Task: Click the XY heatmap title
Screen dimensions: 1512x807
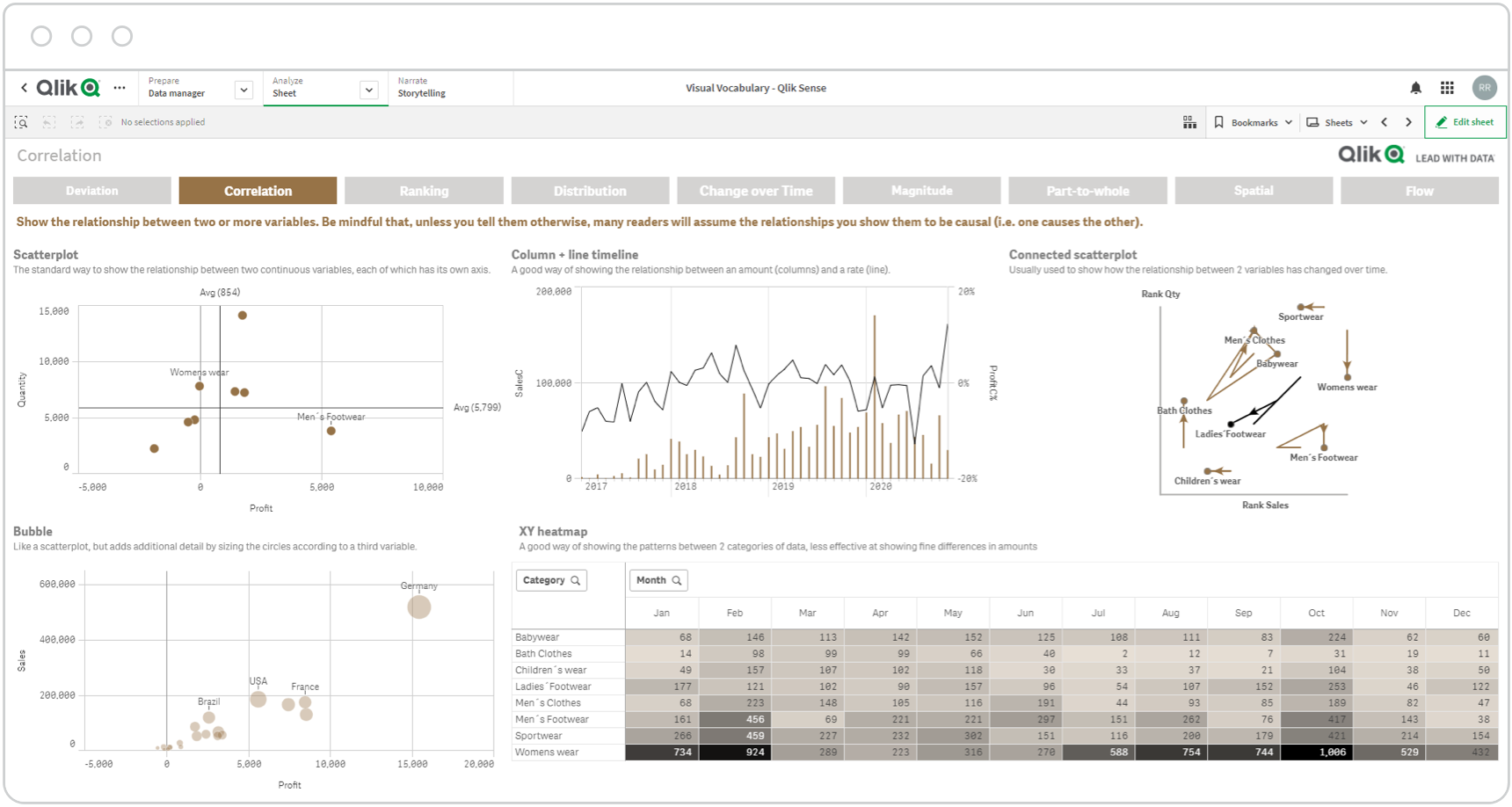Action: 553,532
